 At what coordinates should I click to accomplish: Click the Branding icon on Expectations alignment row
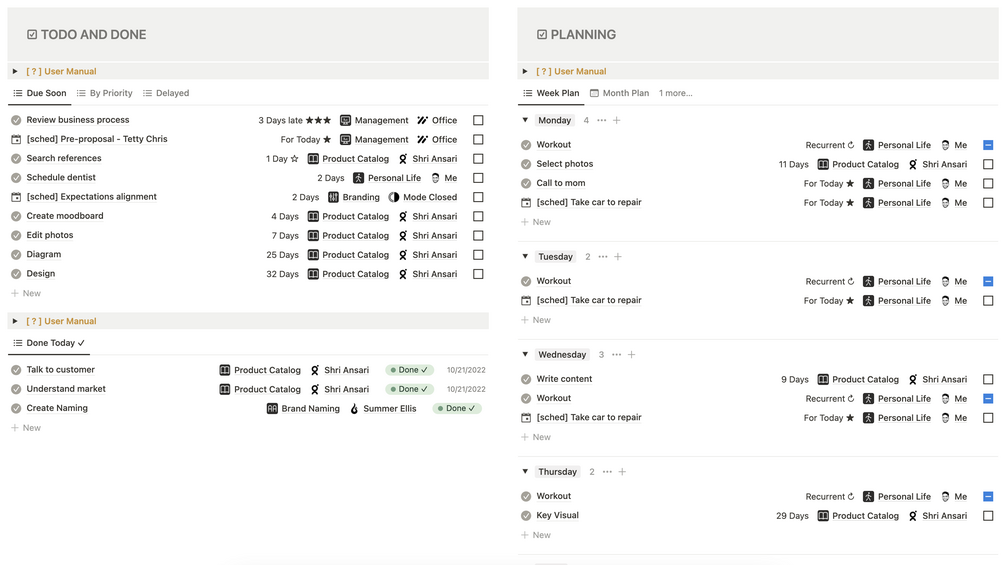point(333,197)
